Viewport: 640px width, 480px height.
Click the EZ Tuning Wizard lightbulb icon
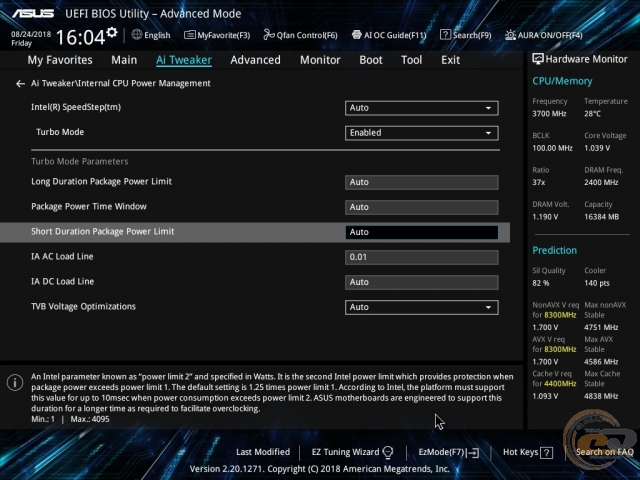pos(388,452)
